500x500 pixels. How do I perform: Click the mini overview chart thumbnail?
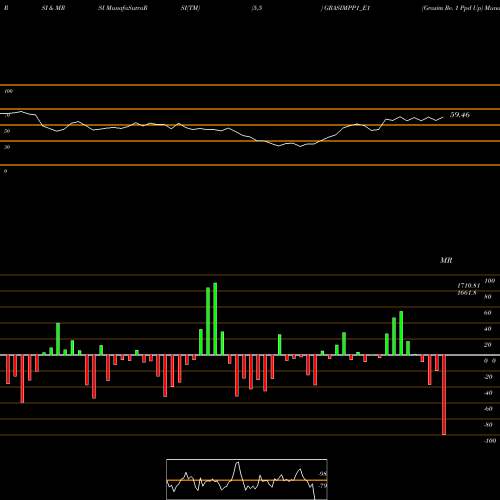247,479
